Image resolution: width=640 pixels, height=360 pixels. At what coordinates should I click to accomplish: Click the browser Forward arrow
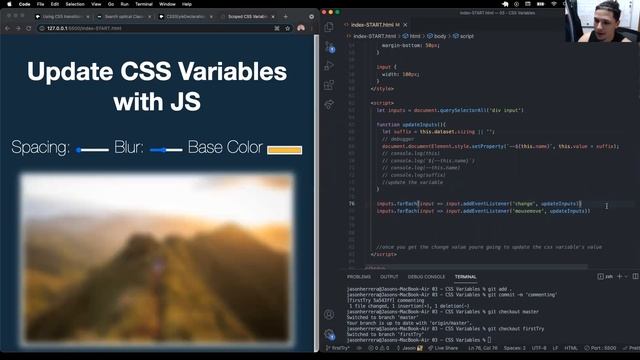(x=18, y=28)
